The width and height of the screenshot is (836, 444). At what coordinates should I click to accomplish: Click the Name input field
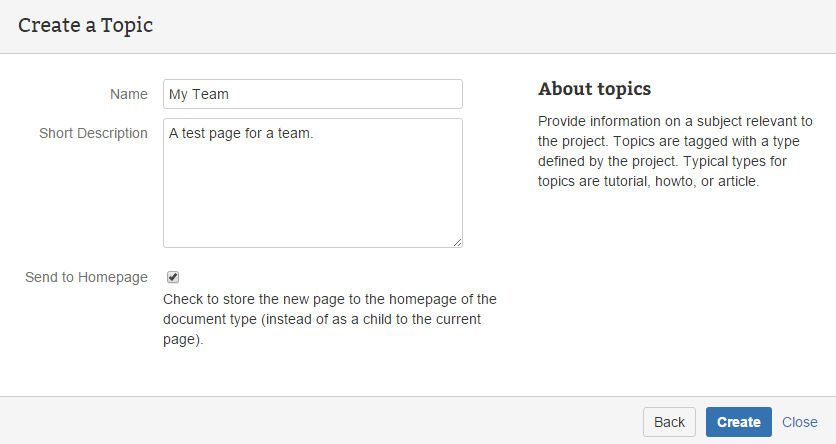312,94
